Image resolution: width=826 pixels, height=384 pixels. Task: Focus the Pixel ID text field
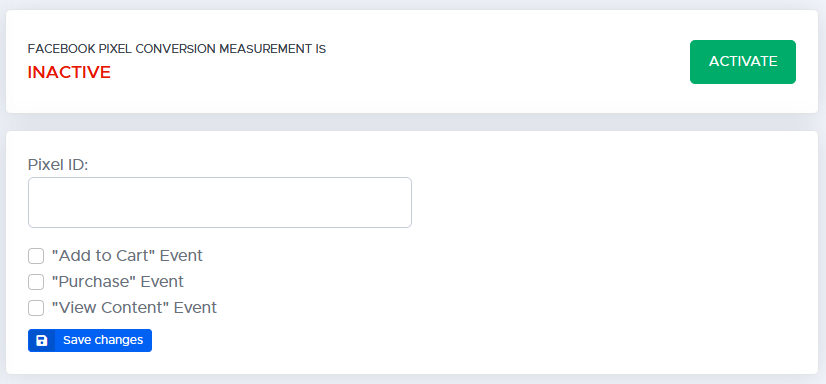point(220,202)
